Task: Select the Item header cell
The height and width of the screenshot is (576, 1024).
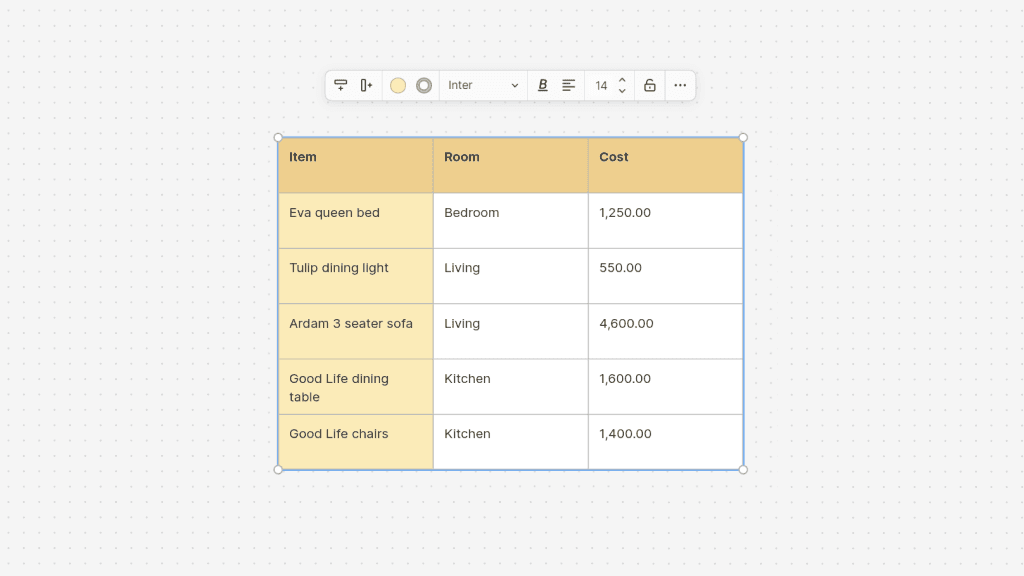Action: pyautogui.click(x=356, y=165)
